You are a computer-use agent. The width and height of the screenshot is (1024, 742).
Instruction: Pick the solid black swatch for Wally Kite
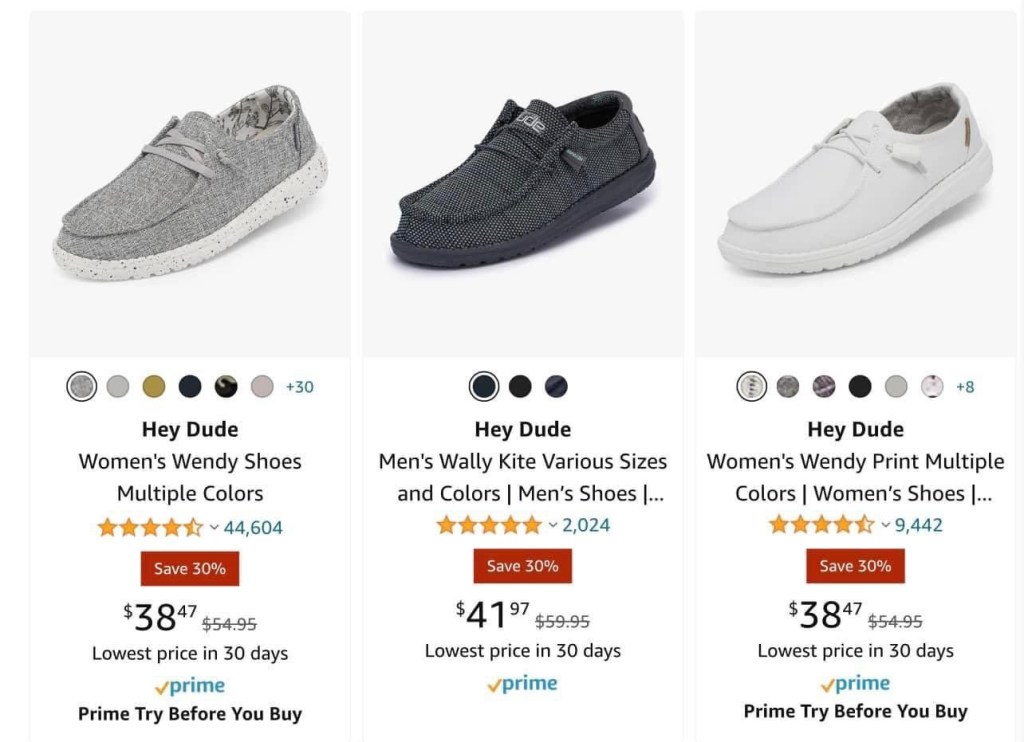pyautogui.click(x=520, y=387)
